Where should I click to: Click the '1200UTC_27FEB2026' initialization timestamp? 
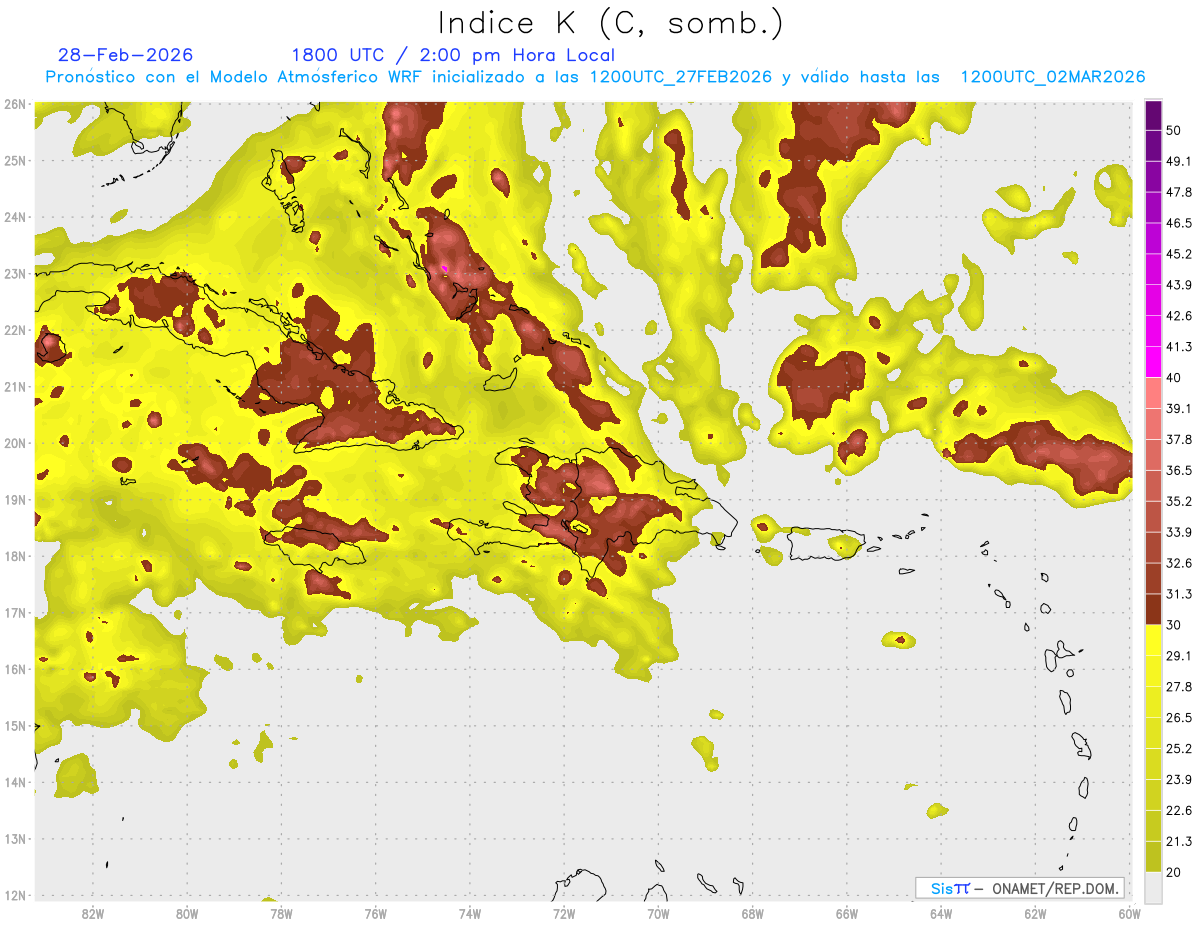681,77
